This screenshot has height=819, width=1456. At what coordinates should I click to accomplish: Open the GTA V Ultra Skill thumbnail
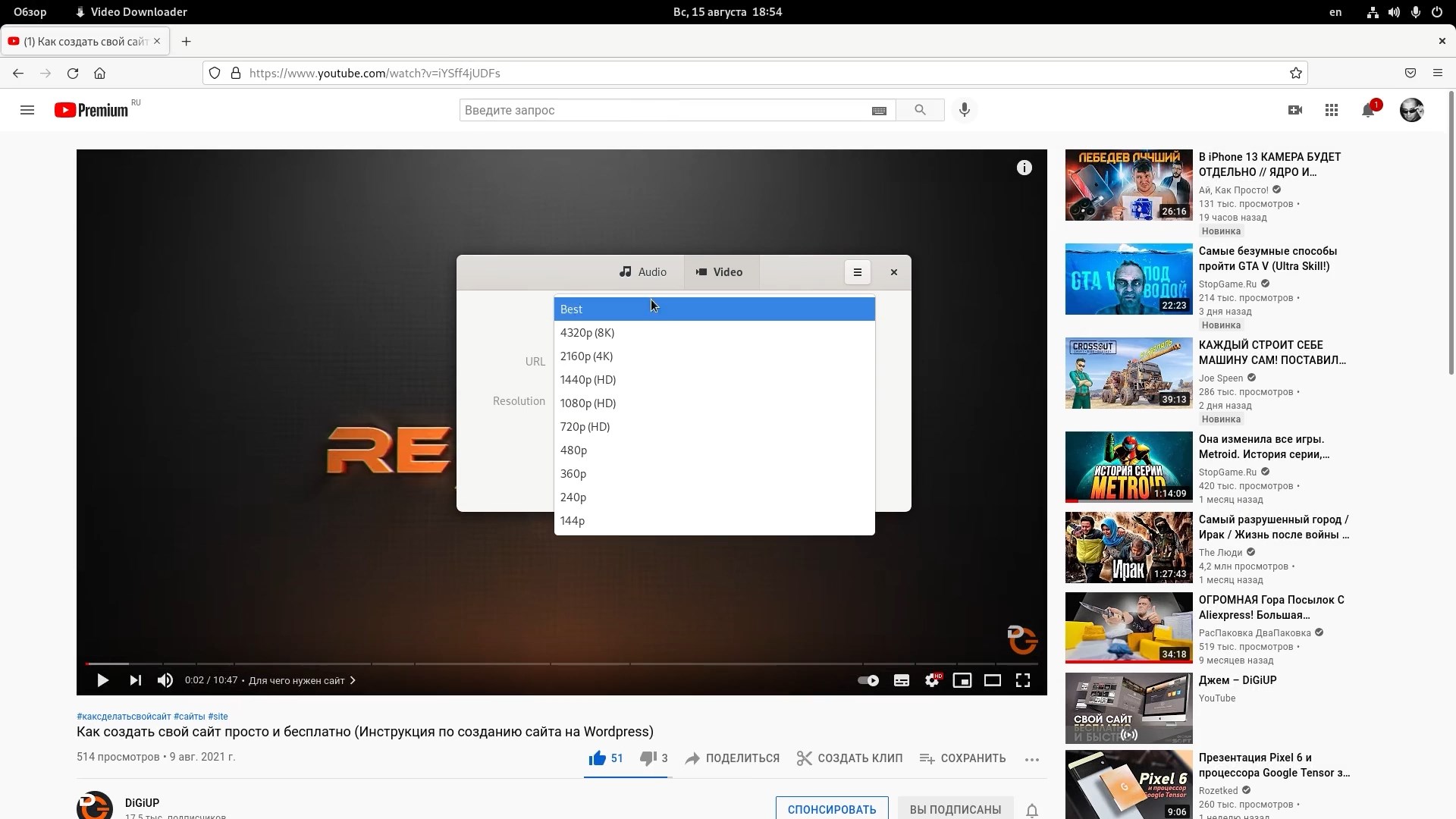pyautogui.click(x=1128, y=279)
